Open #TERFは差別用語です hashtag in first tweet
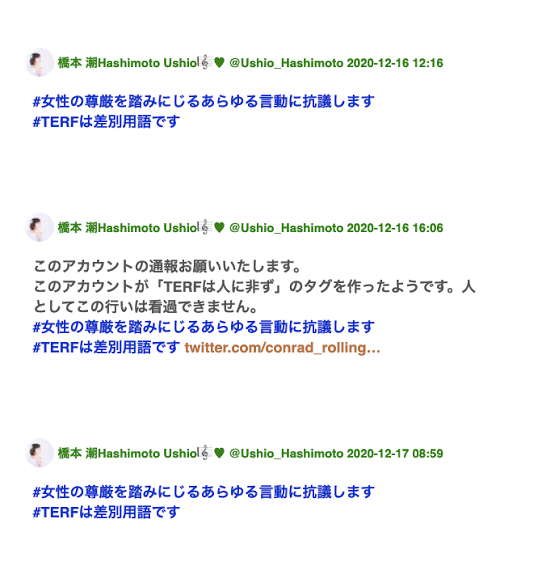The image size is (542, 566). tap(106, 122)
